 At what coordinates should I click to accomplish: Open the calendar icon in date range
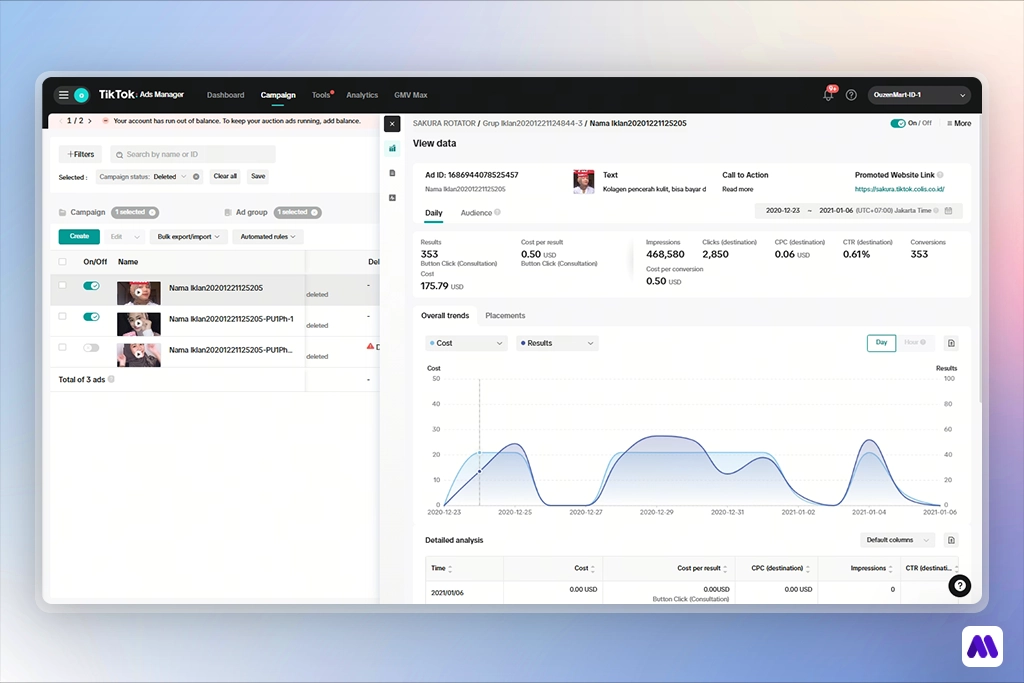[x=948, y=211]
